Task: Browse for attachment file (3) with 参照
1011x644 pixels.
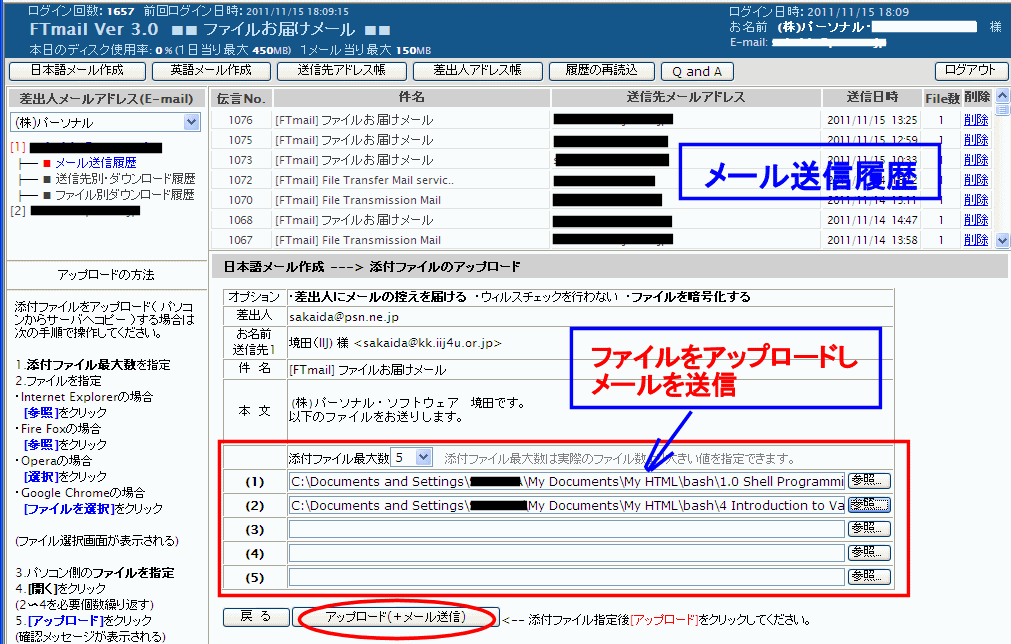Action: click(x=868, y=528)
